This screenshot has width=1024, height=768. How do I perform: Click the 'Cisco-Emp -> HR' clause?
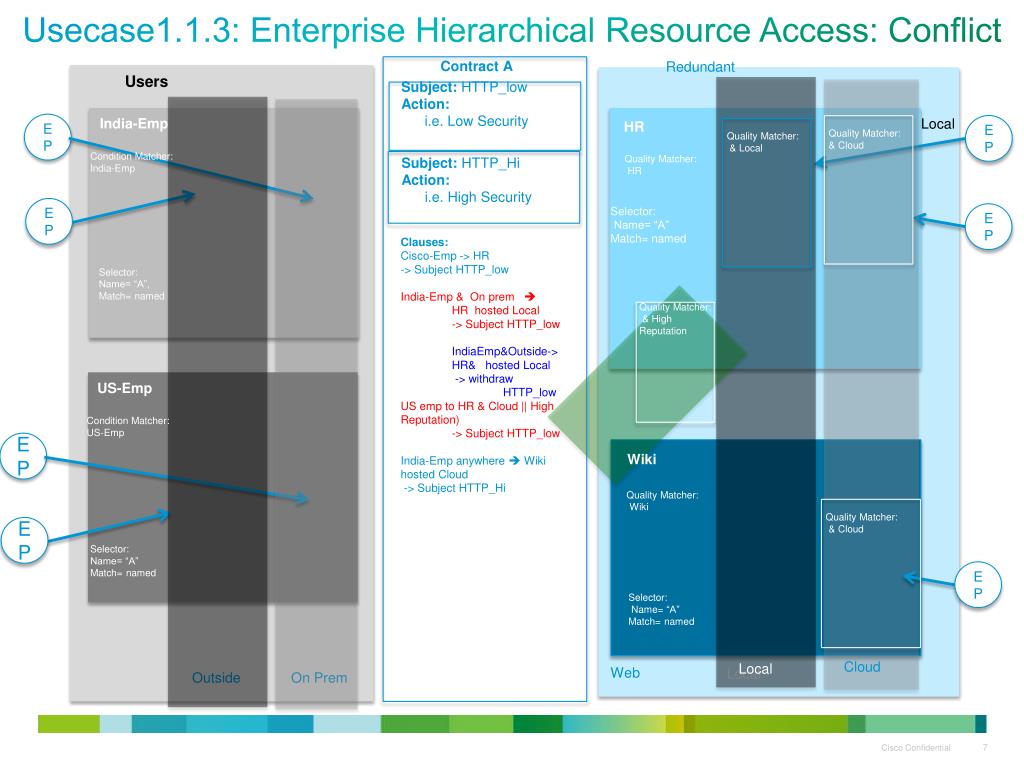pos(445,256)
